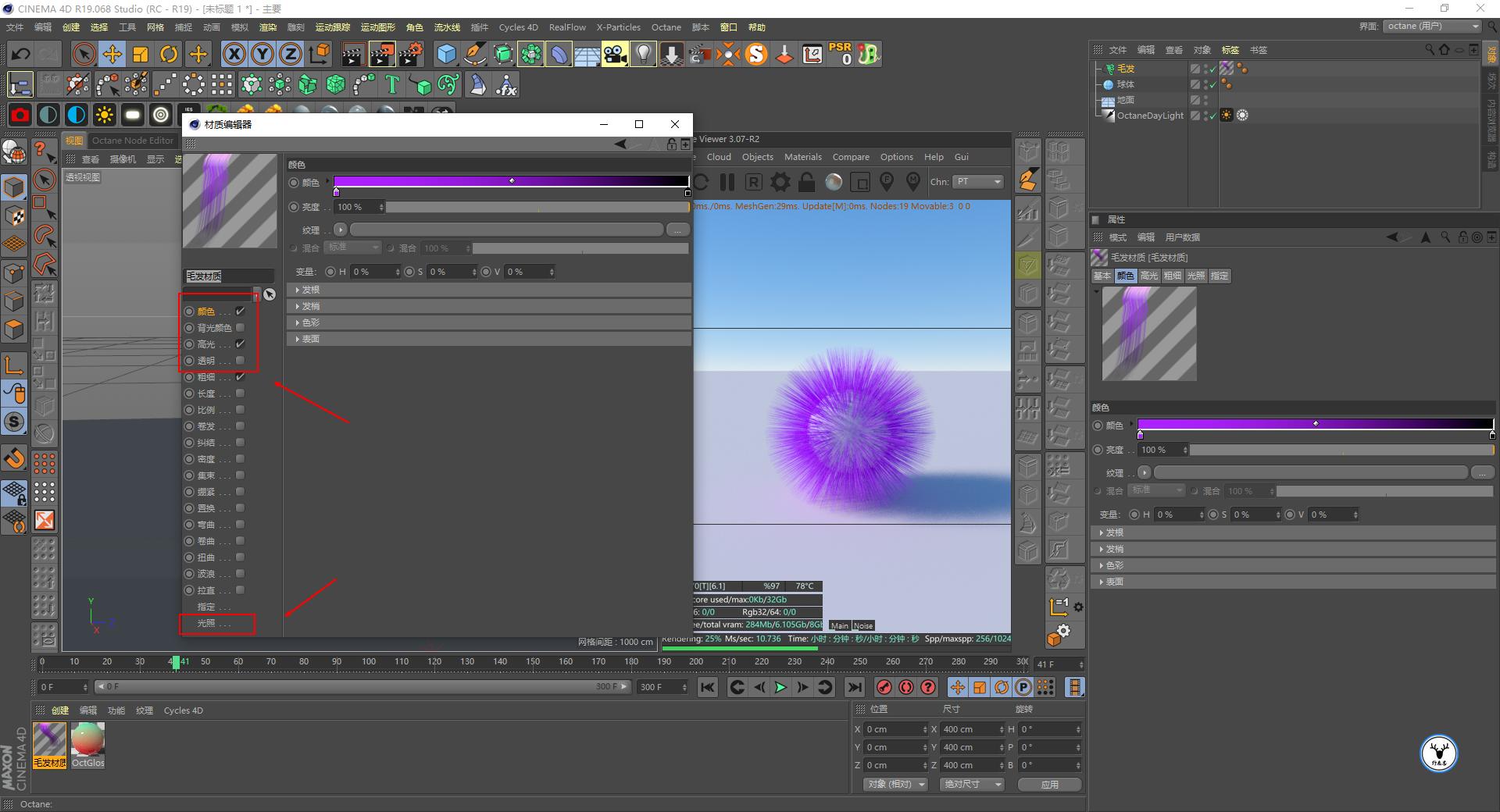Click the 应用 button in the coordinates panel
The height and width of the screenshot is (812, 1500).
[1049, 785]
